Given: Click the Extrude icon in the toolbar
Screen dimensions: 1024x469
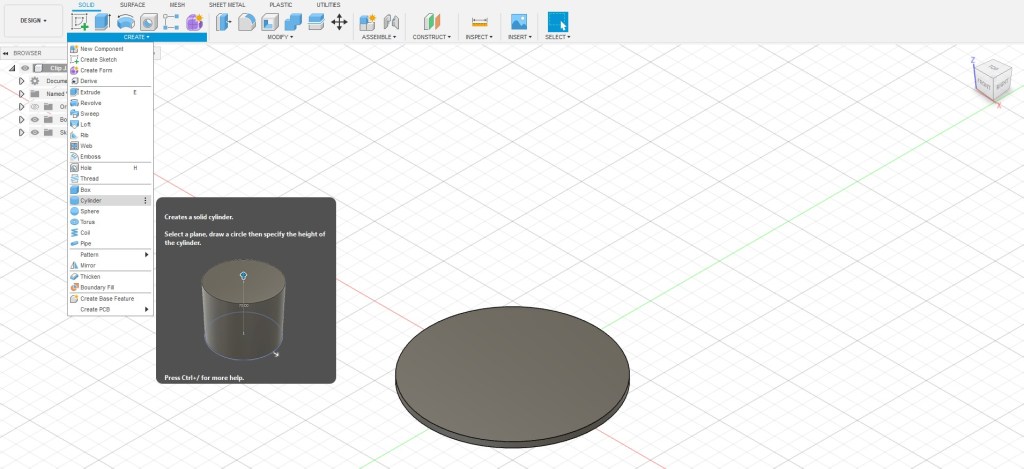Looking at the screenshot, I should pyautogui.click(x=102, y=22).
